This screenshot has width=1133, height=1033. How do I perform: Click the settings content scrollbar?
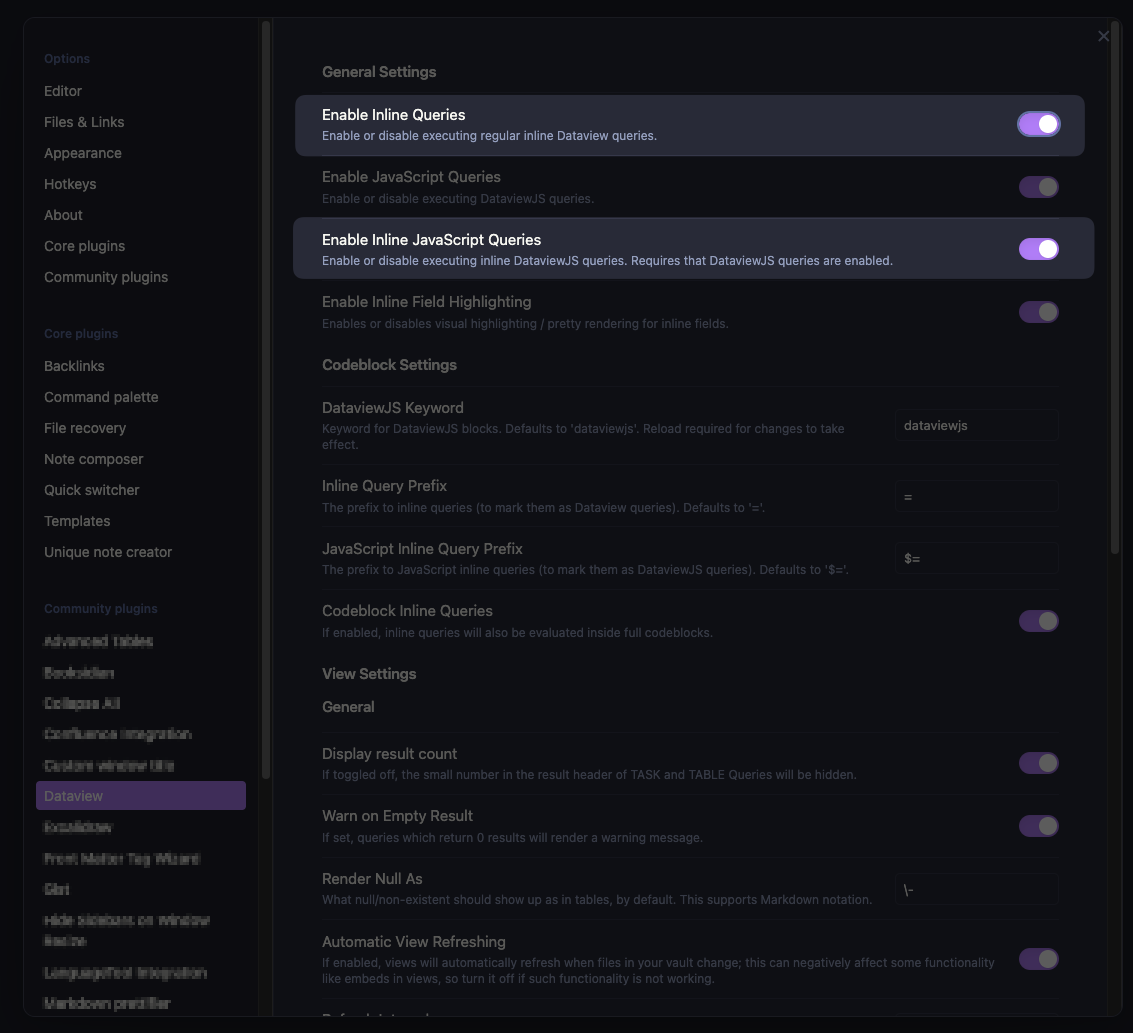tap(1115, 300)
